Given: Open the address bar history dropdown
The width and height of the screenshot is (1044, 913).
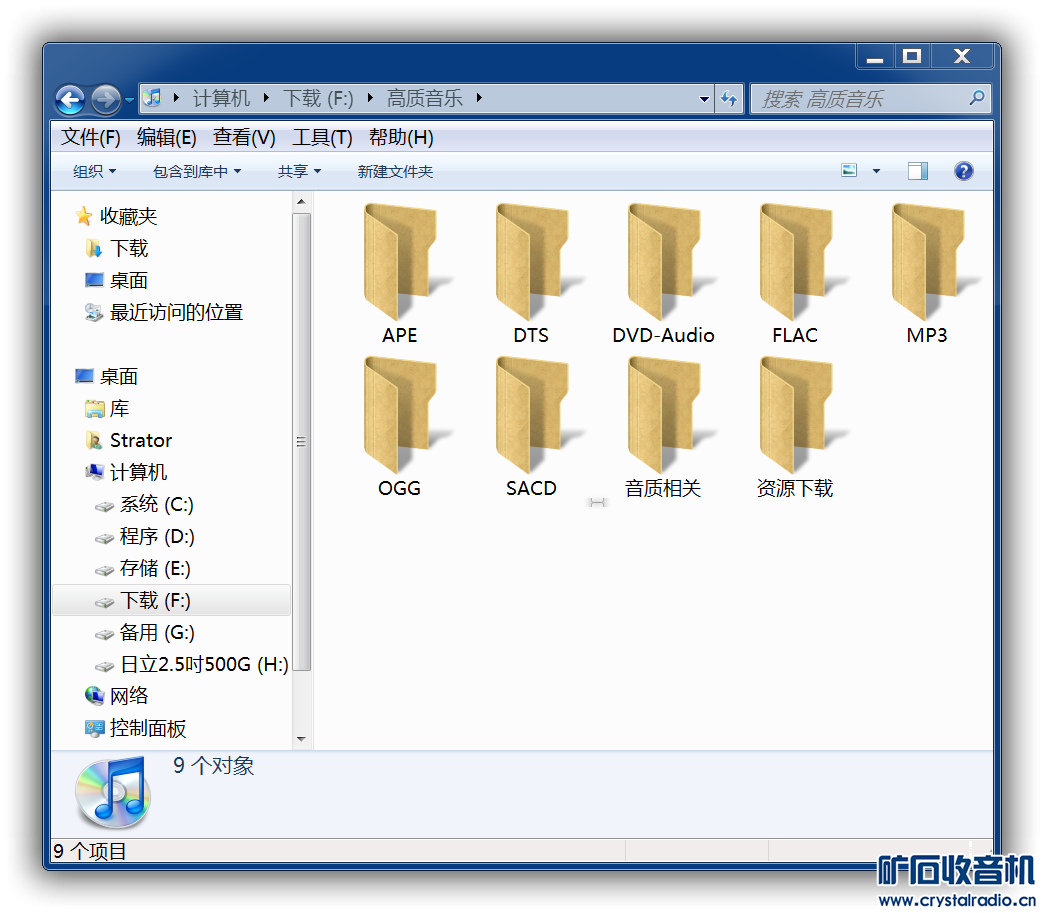Looking at the screenshot, I should click(x=704, y=99).
